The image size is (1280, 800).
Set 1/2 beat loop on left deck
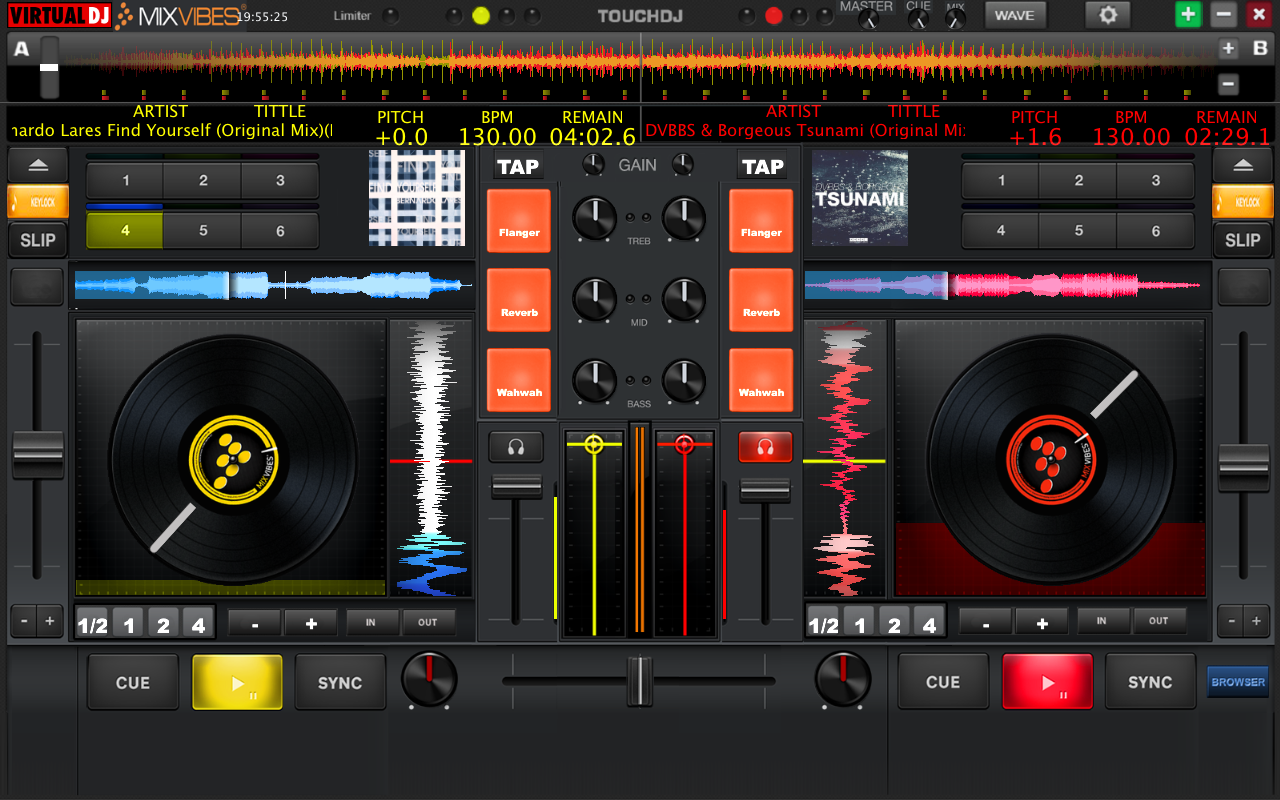tap(93, 624)
